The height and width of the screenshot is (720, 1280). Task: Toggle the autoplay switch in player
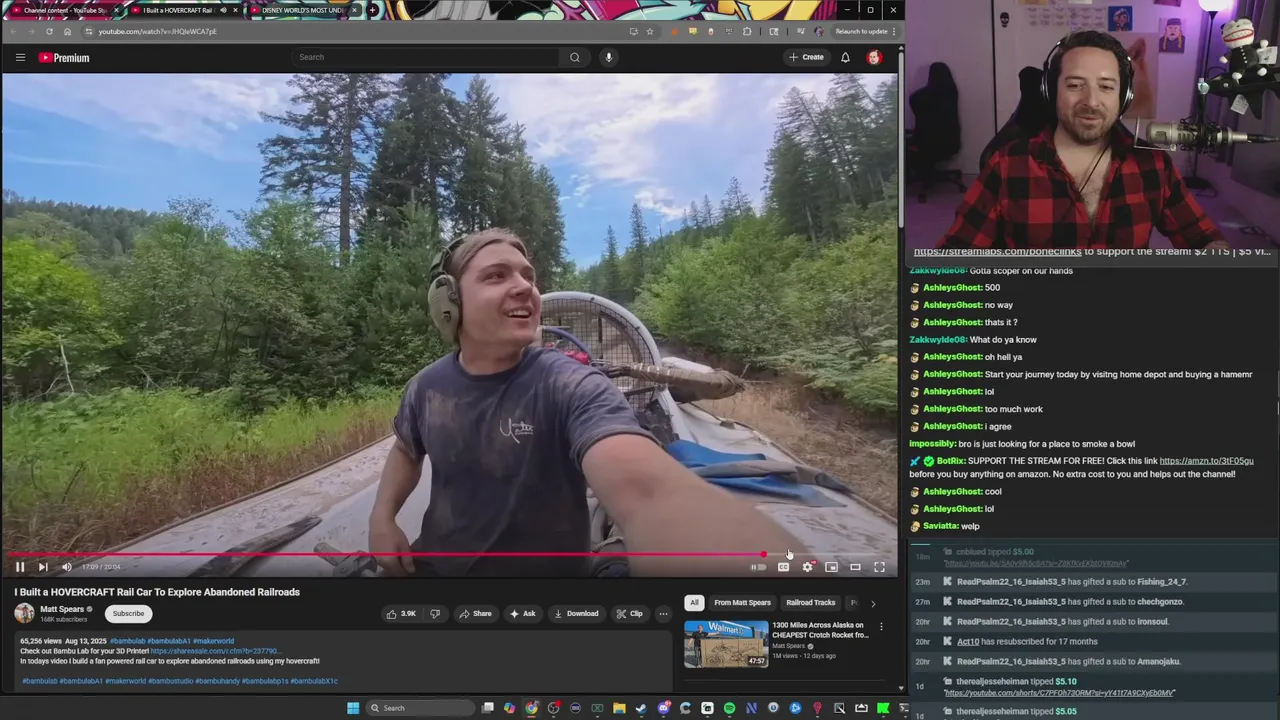(758, 567)
